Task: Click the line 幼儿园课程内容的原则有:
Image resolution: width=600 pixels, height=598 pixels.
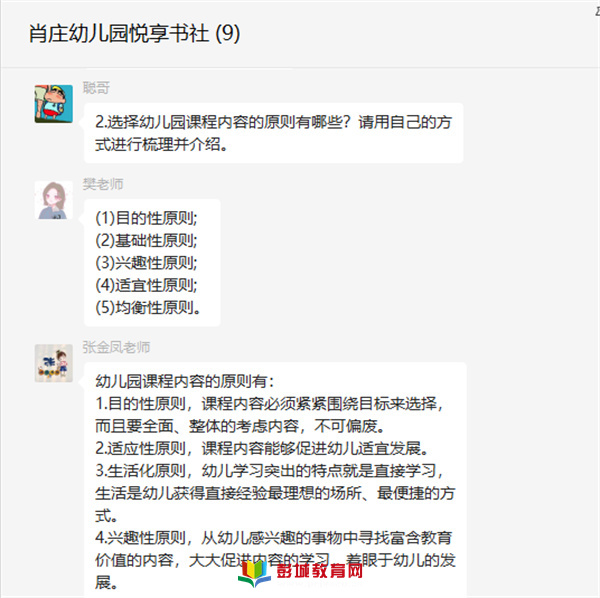Action: (185, 381)
